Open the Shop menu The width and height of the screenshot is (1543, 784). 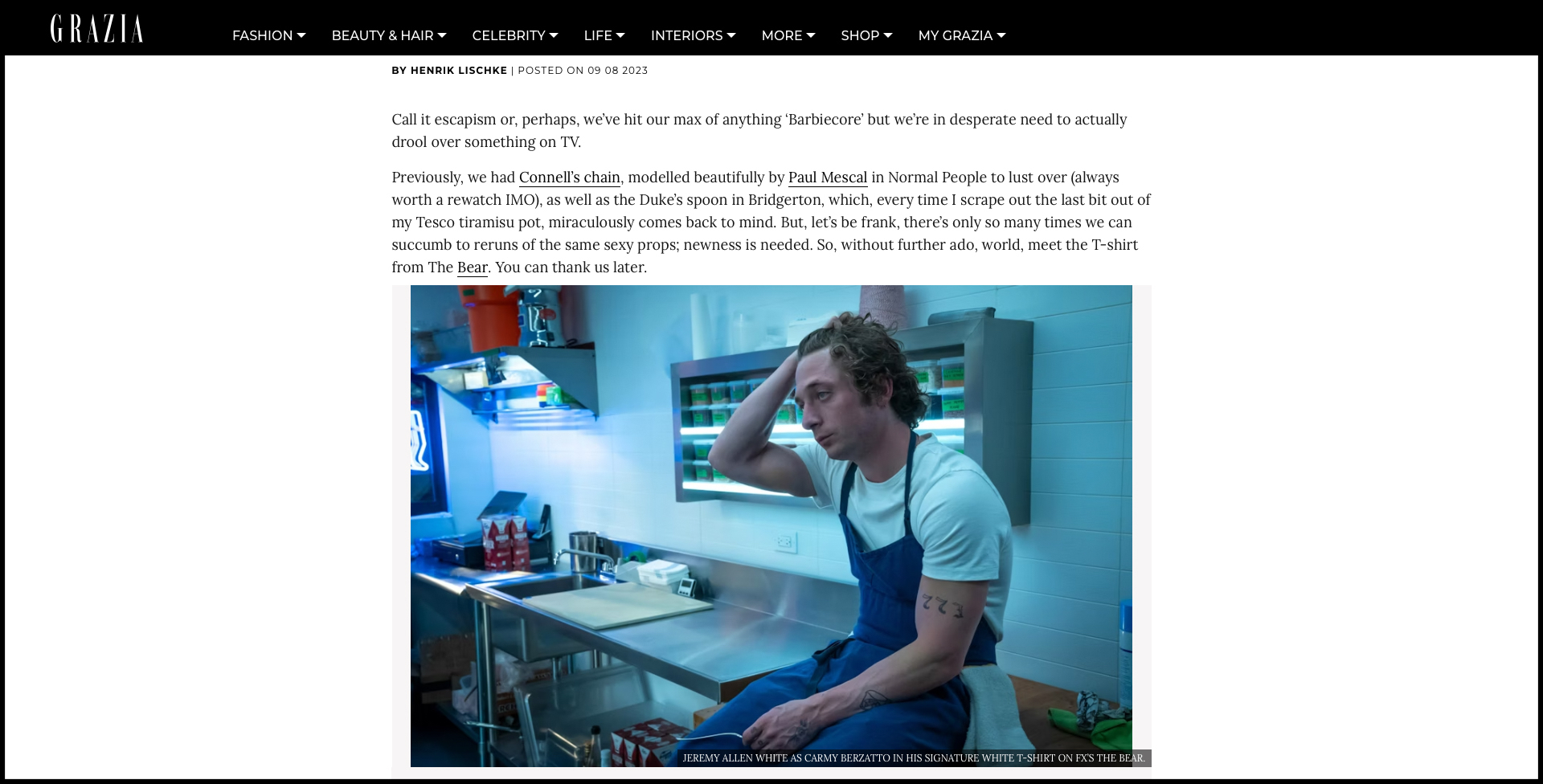(866, 35)
